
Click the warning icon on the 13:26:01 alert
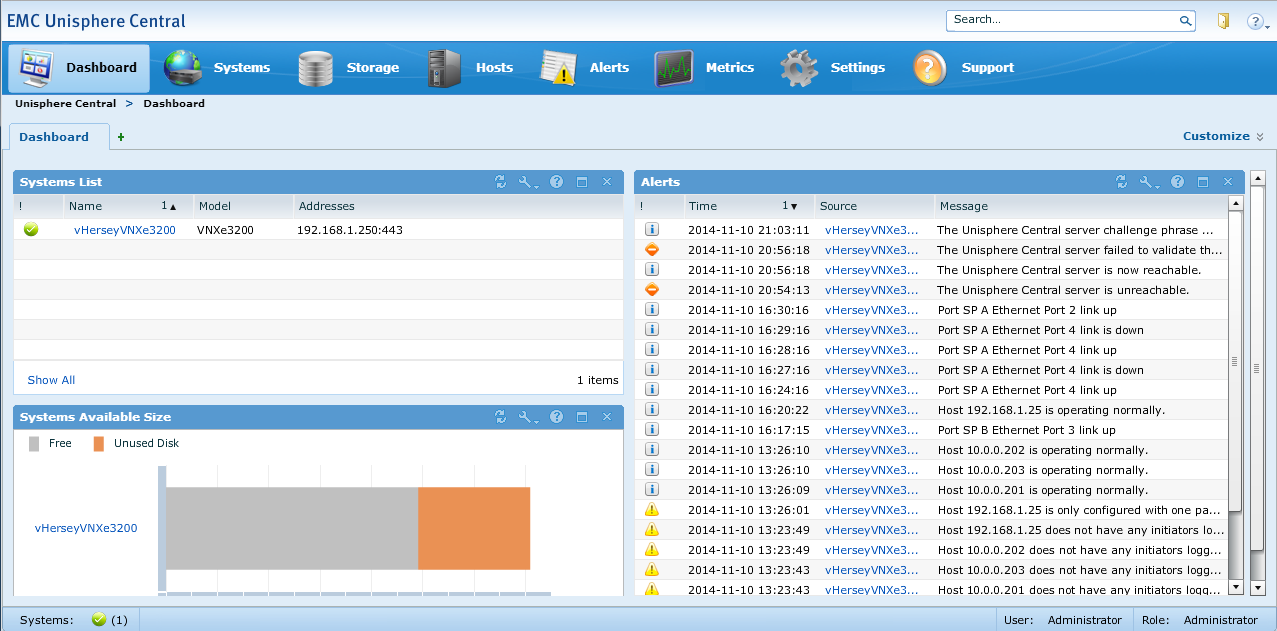[x=652, y=510]
